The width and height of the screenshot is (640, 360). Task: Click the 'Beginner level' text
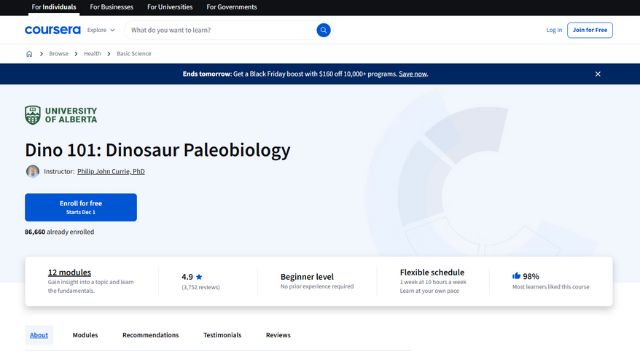[x=307, y=277]
